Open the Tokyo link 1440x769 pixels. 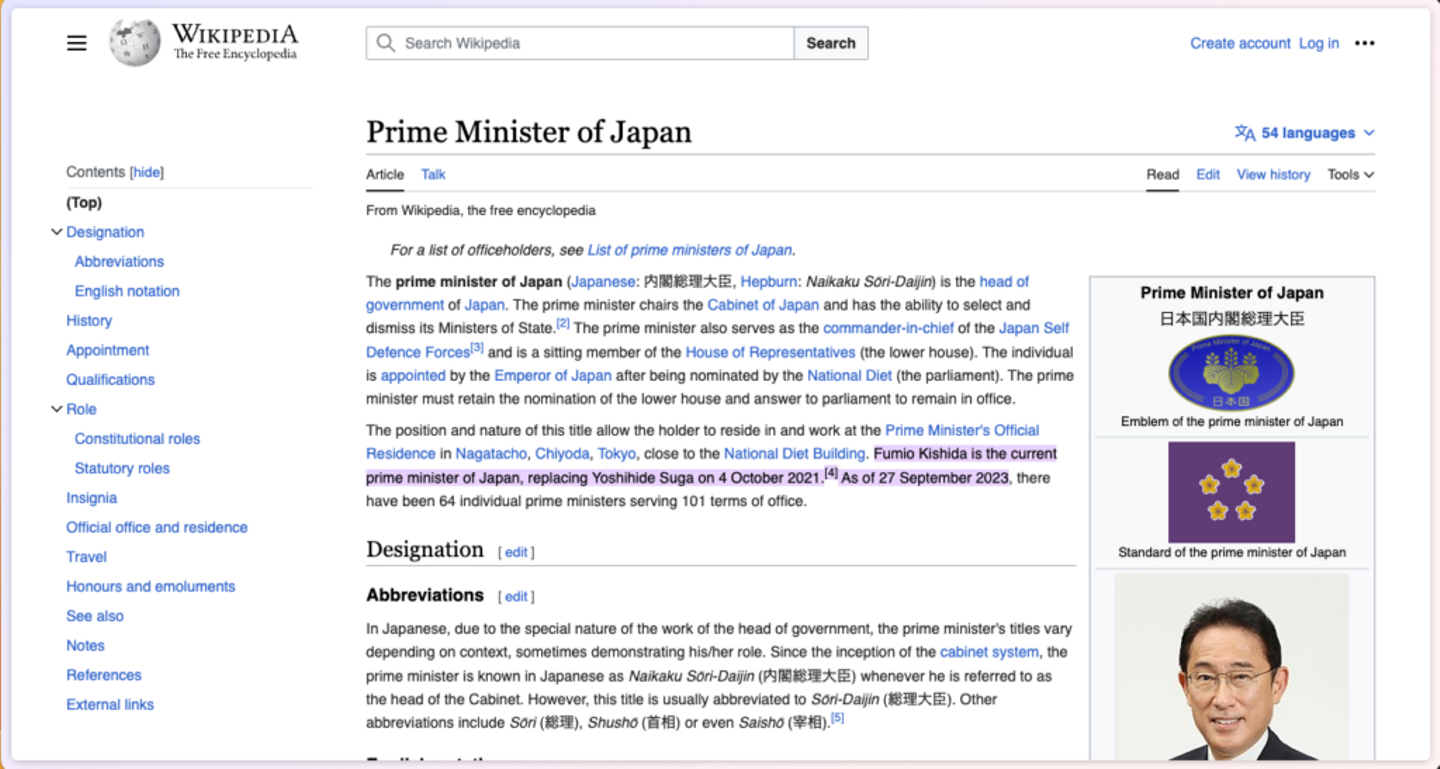click(x=617, y=453)
